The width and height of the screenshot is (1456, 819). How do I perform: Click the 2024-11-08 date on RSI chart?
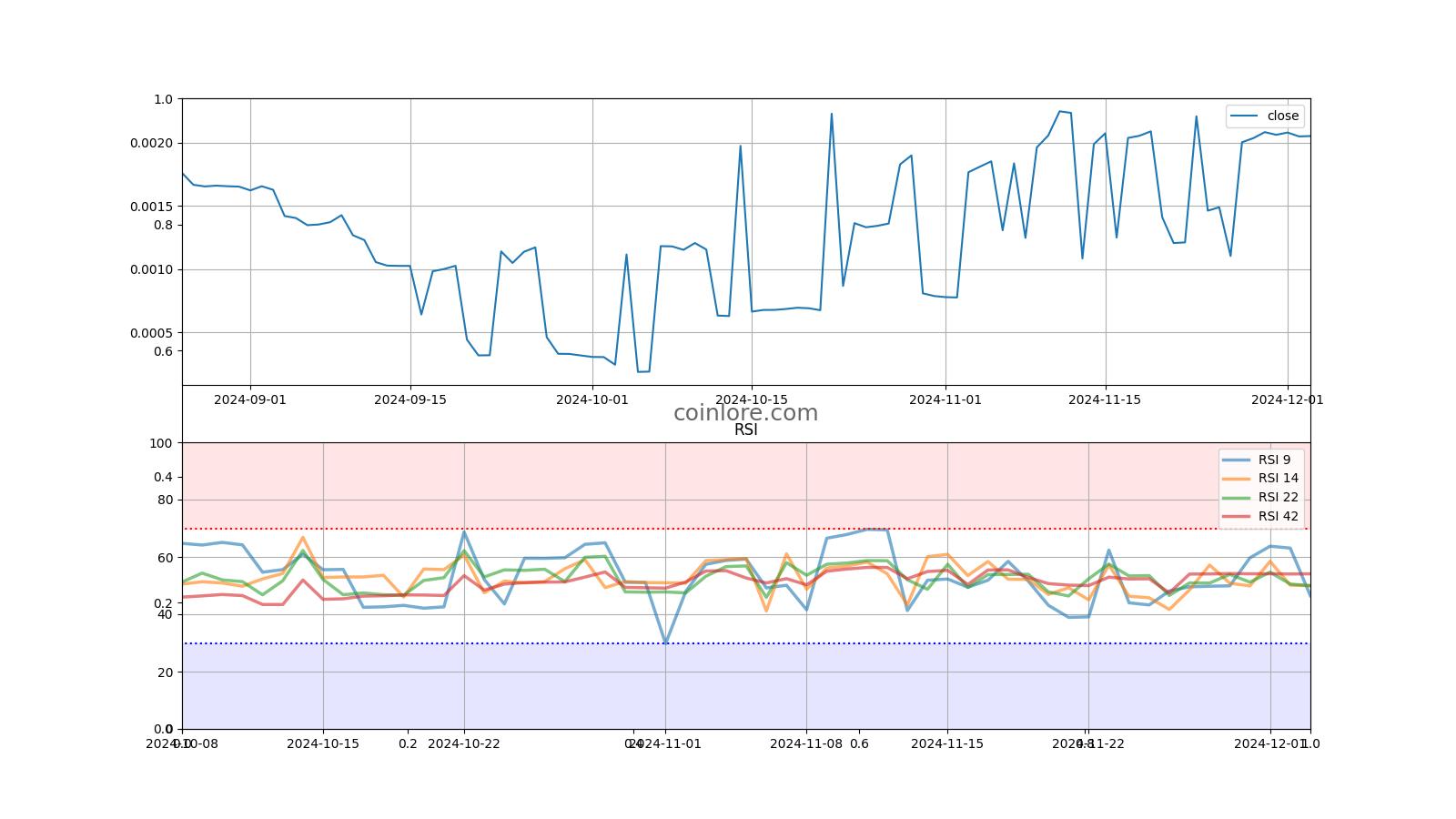(x=806, y=743)
